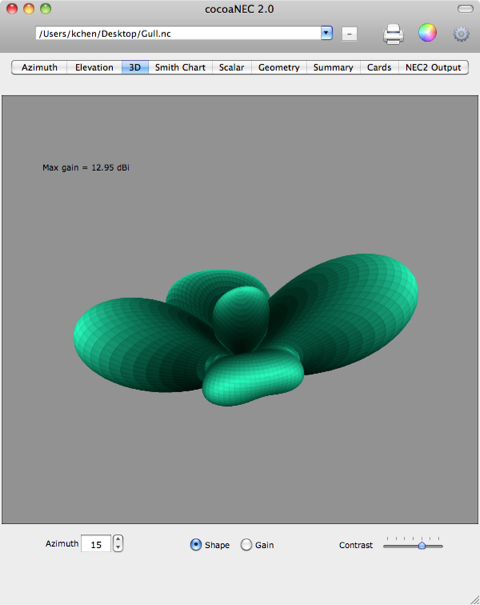Increase azimuth with stepper up arrow

(118, 539)
